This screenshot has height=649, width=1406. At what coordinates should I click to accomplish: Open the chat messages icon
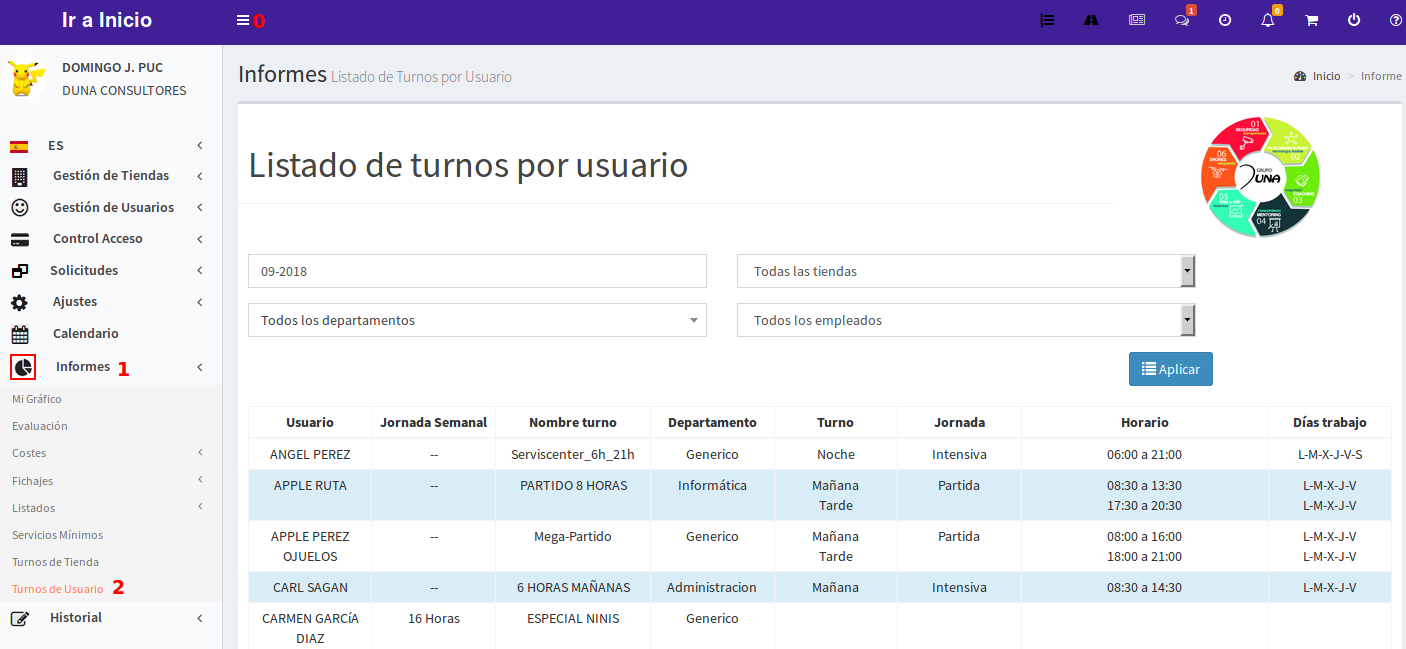click(1182, 20)
